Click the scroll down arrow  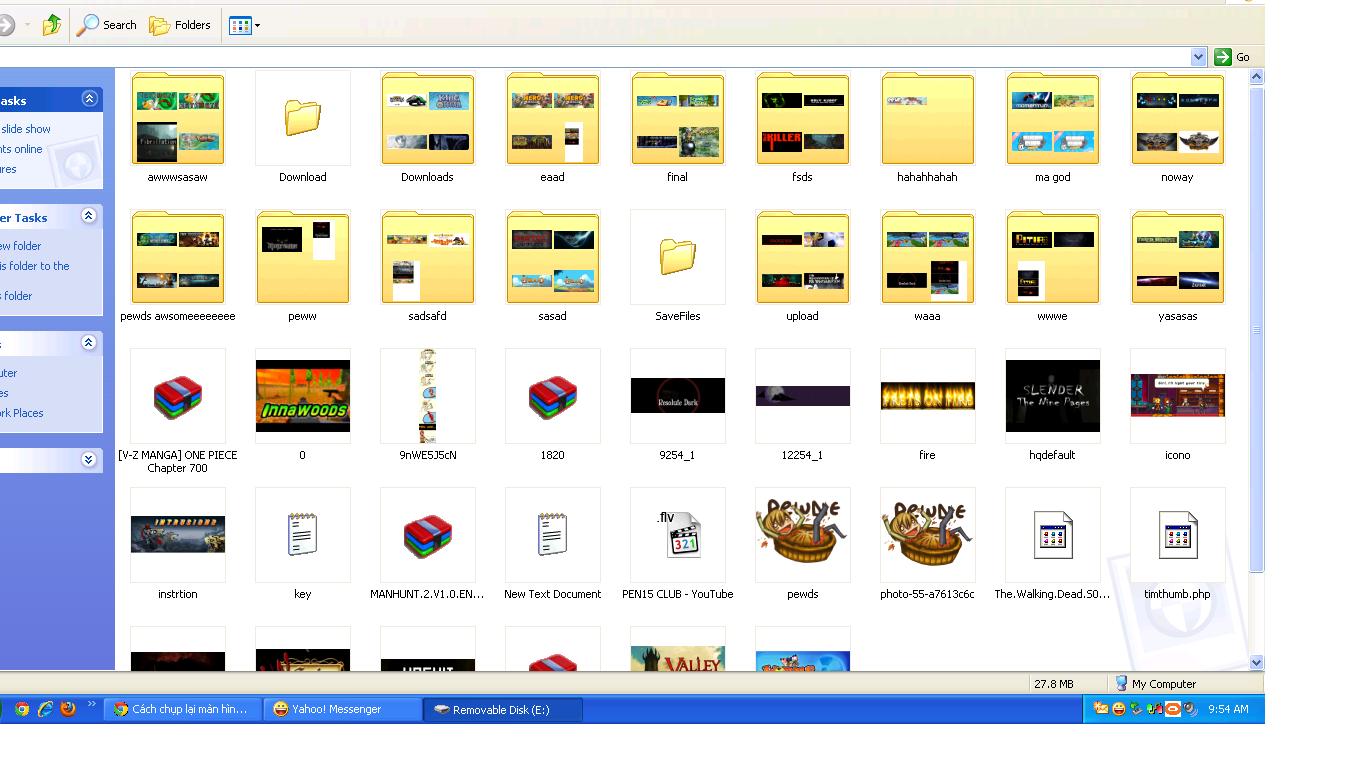[x=1257, y=662]
